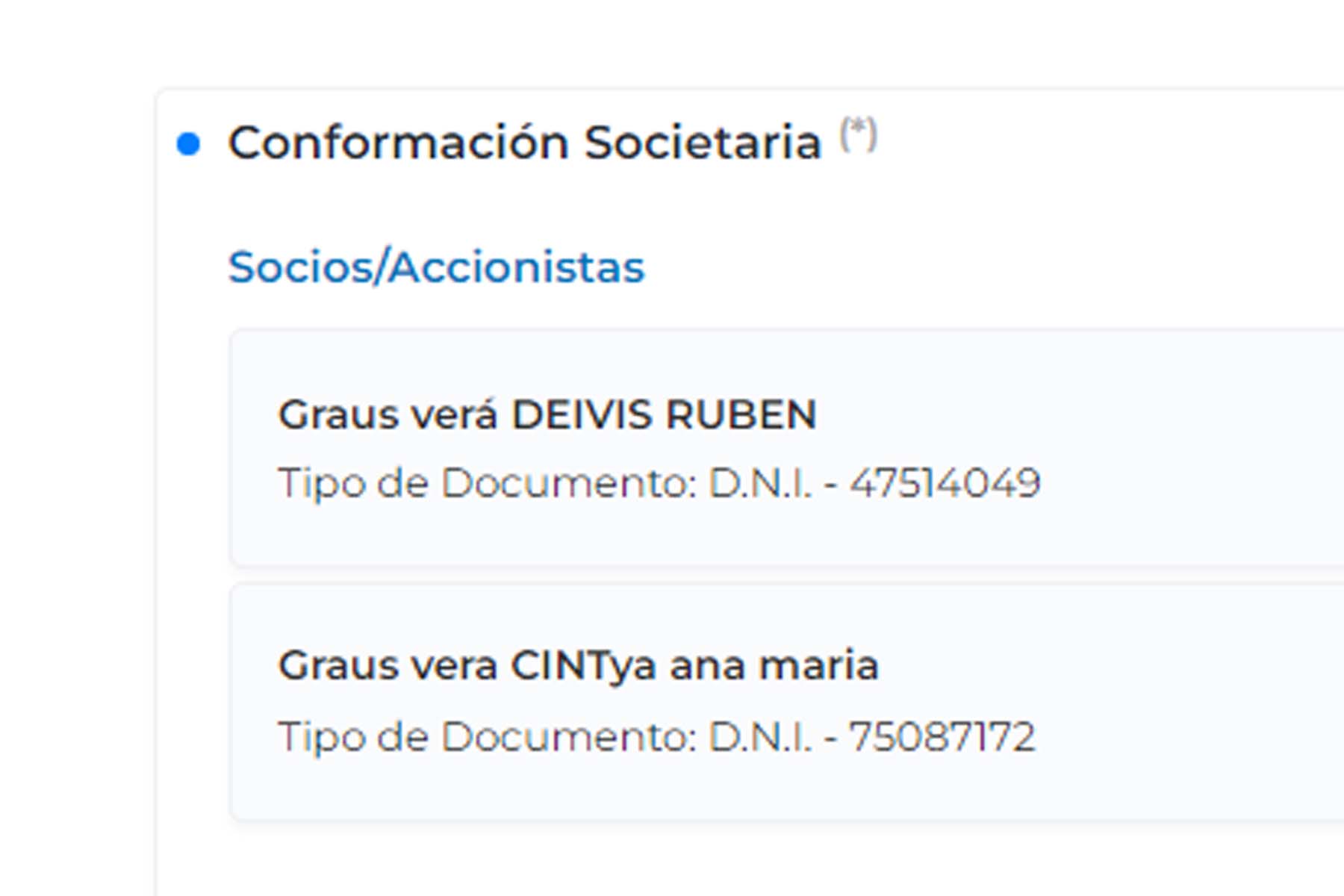Select the word Conformación in heading
Viewport: 1344px width, 896px height.
(x=398, y=143)
